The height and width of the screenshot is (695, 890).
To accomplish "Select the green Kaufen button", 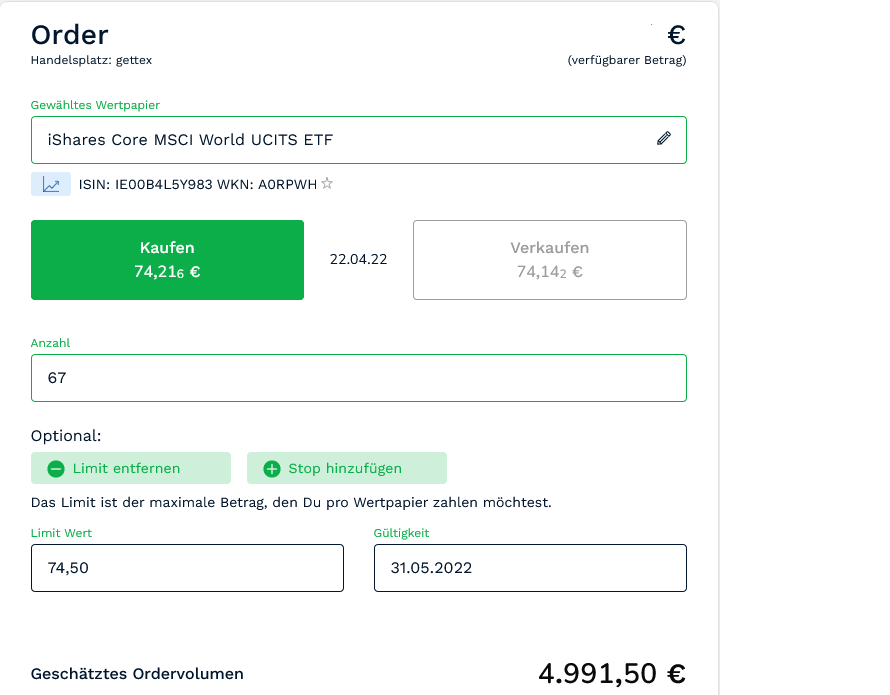I will pyautogui.click(x=167, y=260).
